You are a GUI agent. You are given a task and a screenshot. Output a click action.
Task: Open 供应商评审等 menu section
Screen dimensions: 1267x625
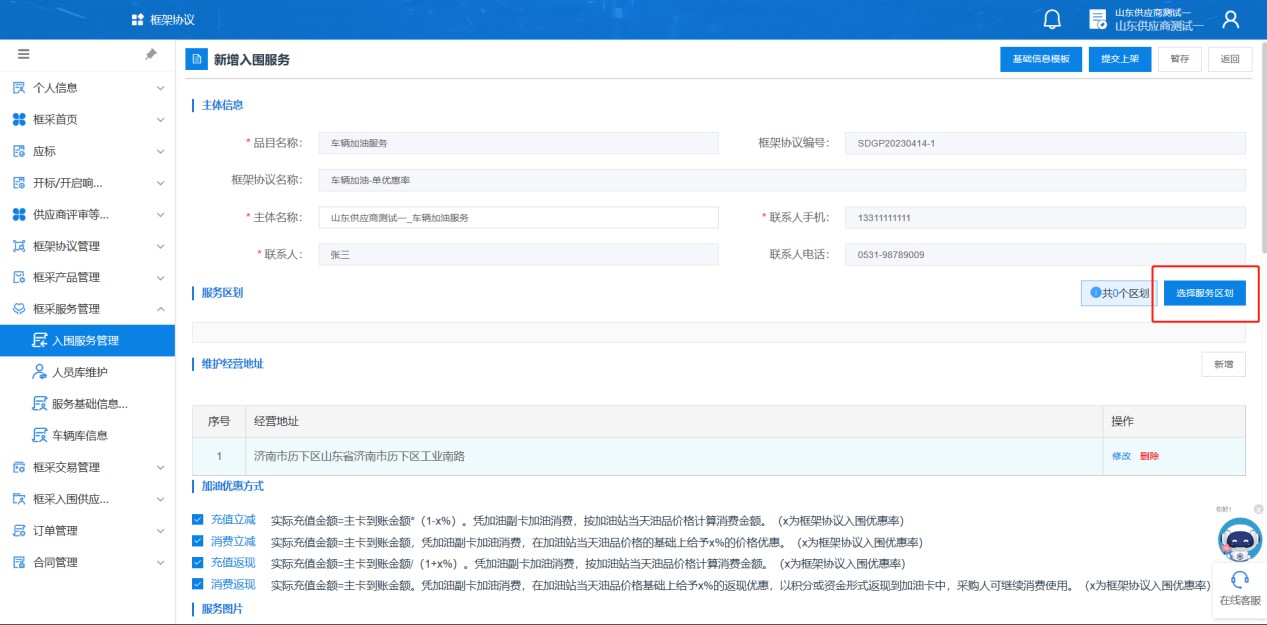tap(88, 214)
